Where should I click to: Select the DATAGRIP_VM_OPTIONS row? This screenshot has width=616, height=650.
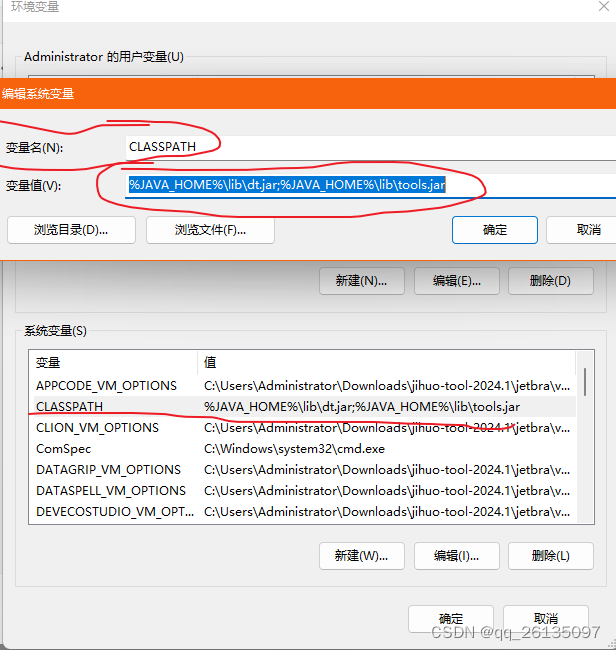click(x=302, y=470)
